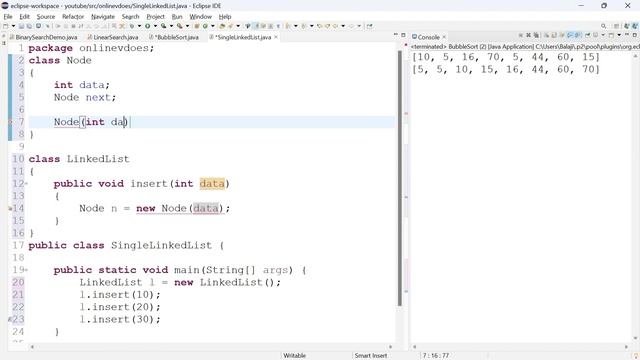Switch to the LinearSearch.java tab
Viewport: 640px width, 360px height.
click(113, 37)
